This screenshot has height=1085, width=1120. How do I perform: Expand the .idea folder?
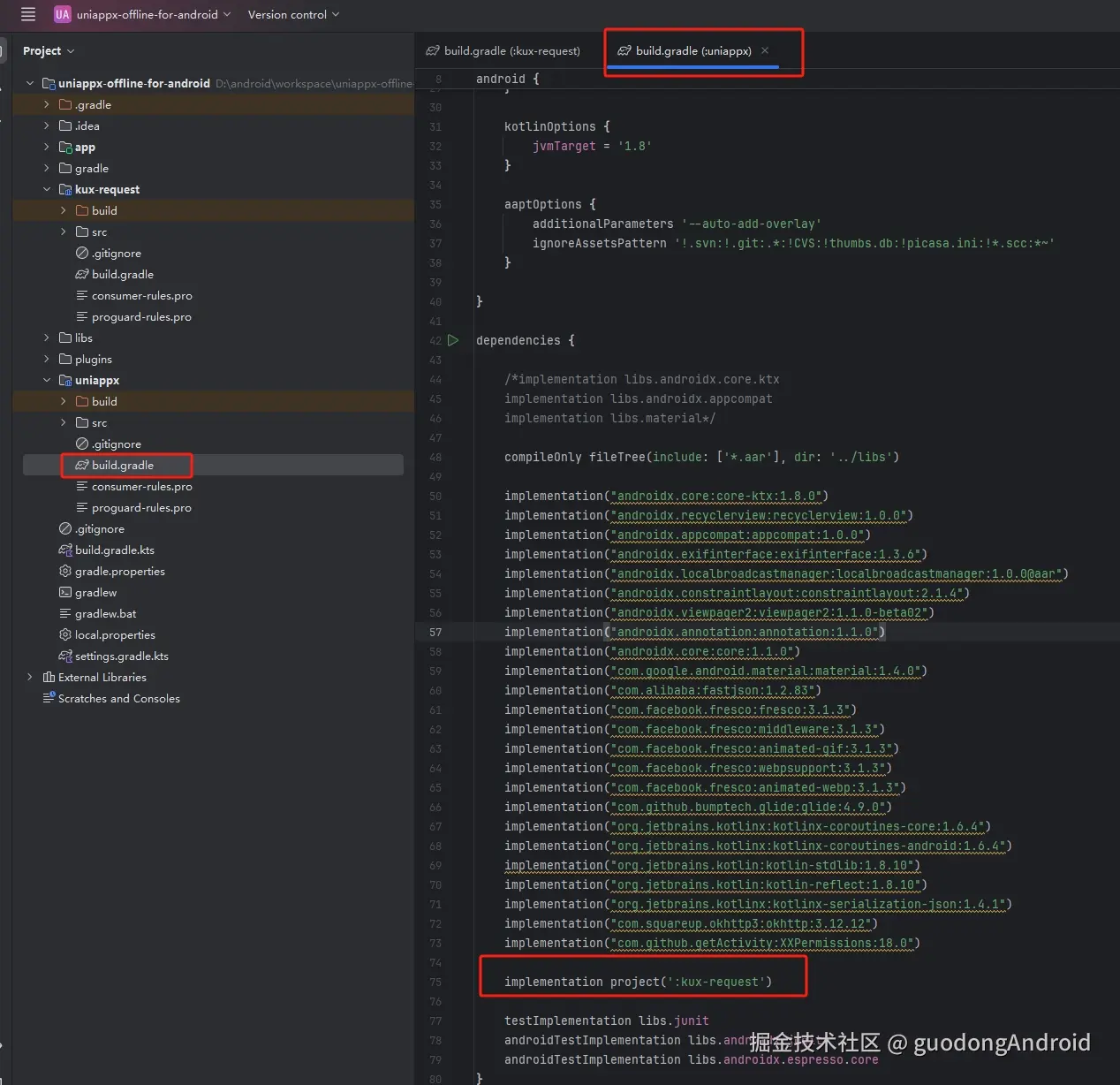tap(47, 125)
